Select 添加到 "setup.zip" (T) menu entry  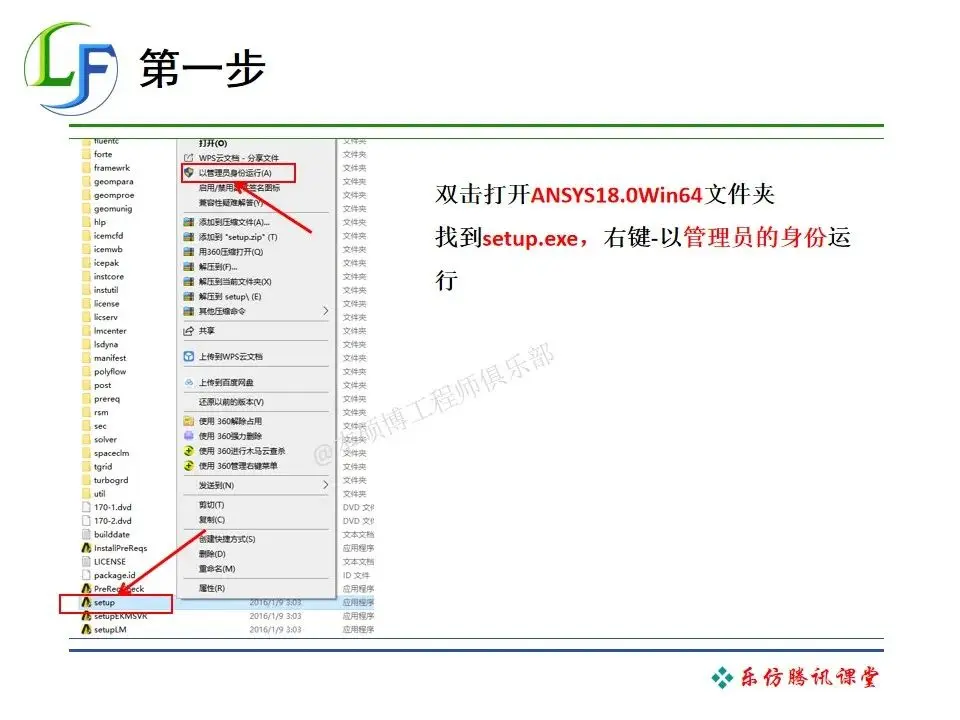[x=238, y=237]
